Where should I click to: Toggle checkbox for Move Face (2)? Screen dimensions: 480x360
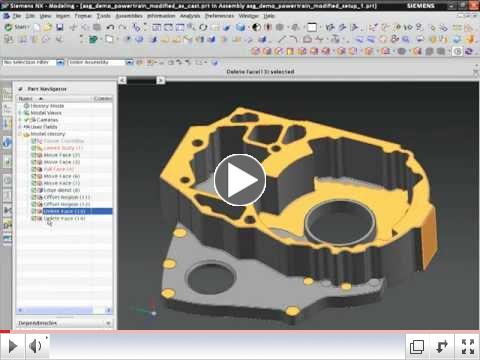[33, 155]
